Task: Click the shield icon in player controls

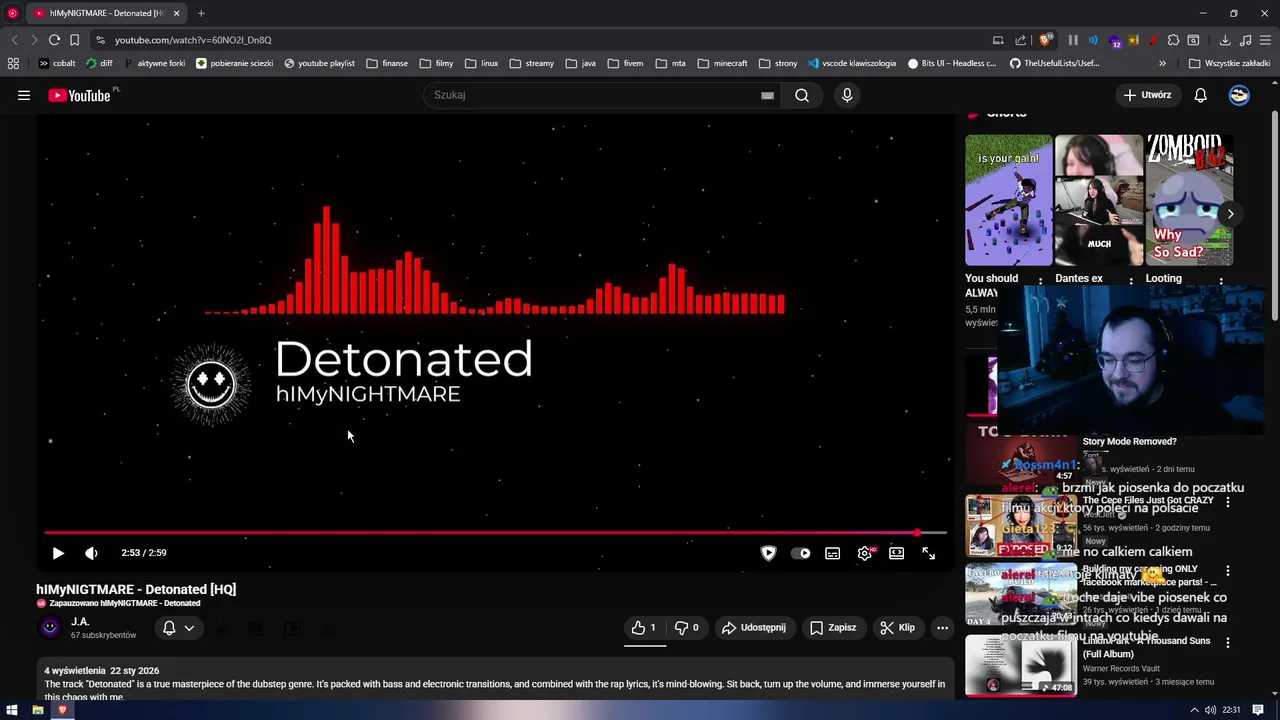Action: click(768, 553)
